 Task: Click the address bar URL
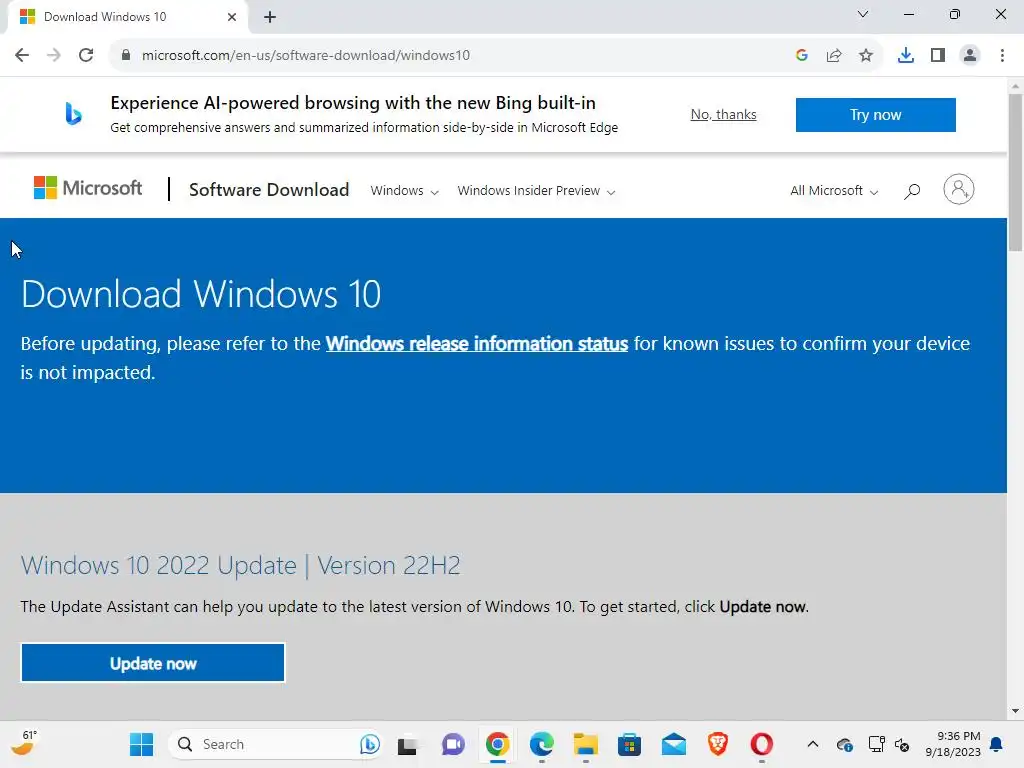click(x=306, y=56)
